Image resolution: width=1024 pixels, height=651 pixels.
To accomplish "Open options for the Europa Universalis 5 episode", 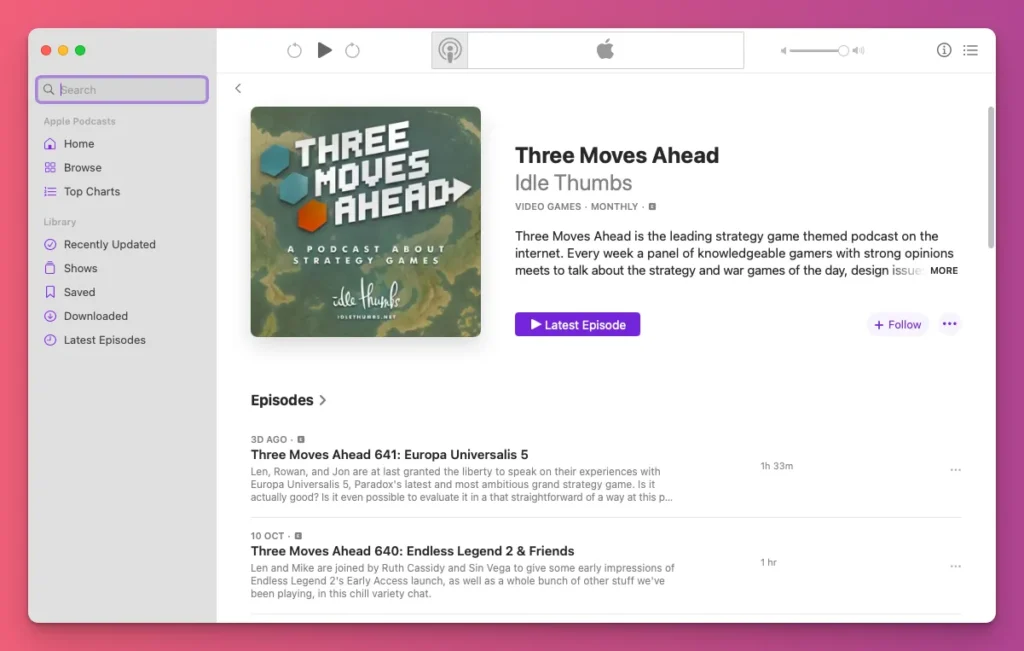I will coord(955,470).
